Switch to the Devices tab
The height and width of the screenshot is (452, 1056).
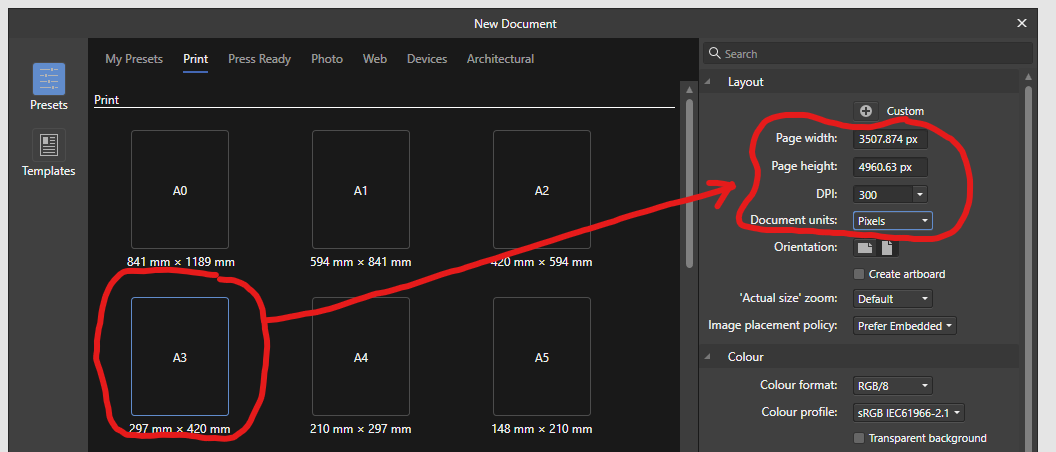[x=427, y=59]
